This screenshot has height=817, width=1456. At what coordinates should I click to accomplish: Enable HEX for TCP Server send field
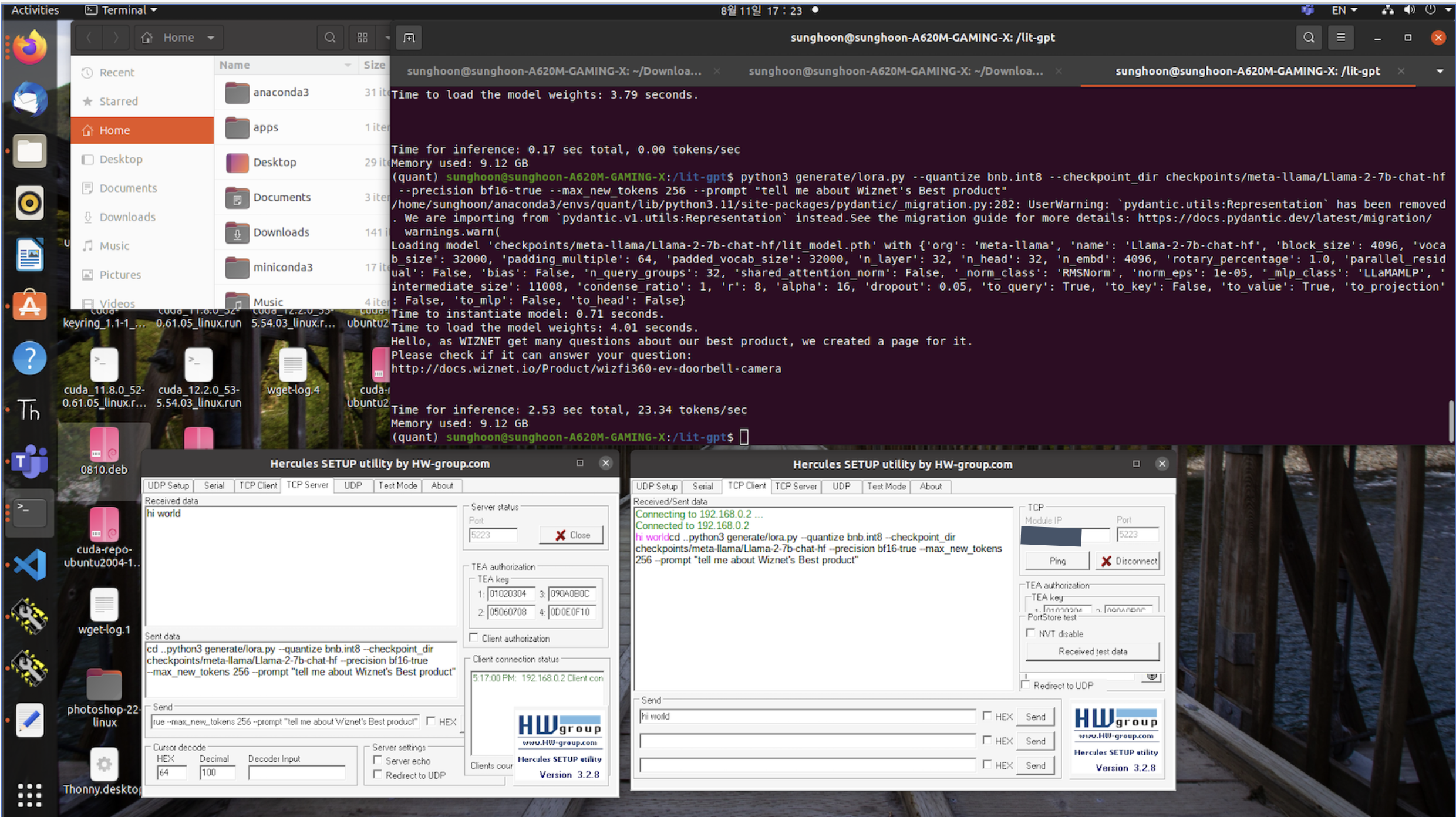click(x=431, y=721)
